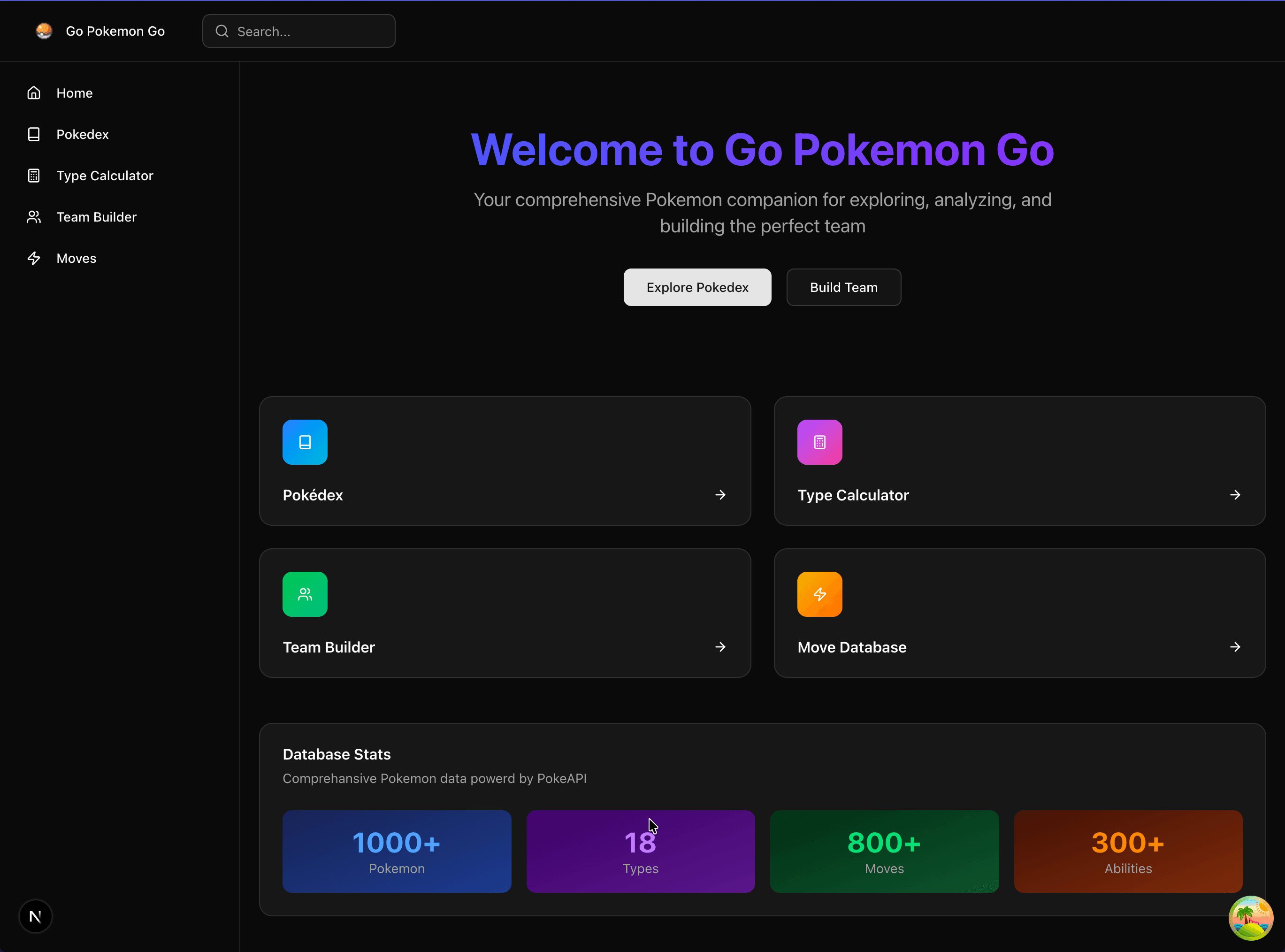1285x952 pixels.
Task: Open Team Builder from the sidebar menu
Action: [96, 217]
